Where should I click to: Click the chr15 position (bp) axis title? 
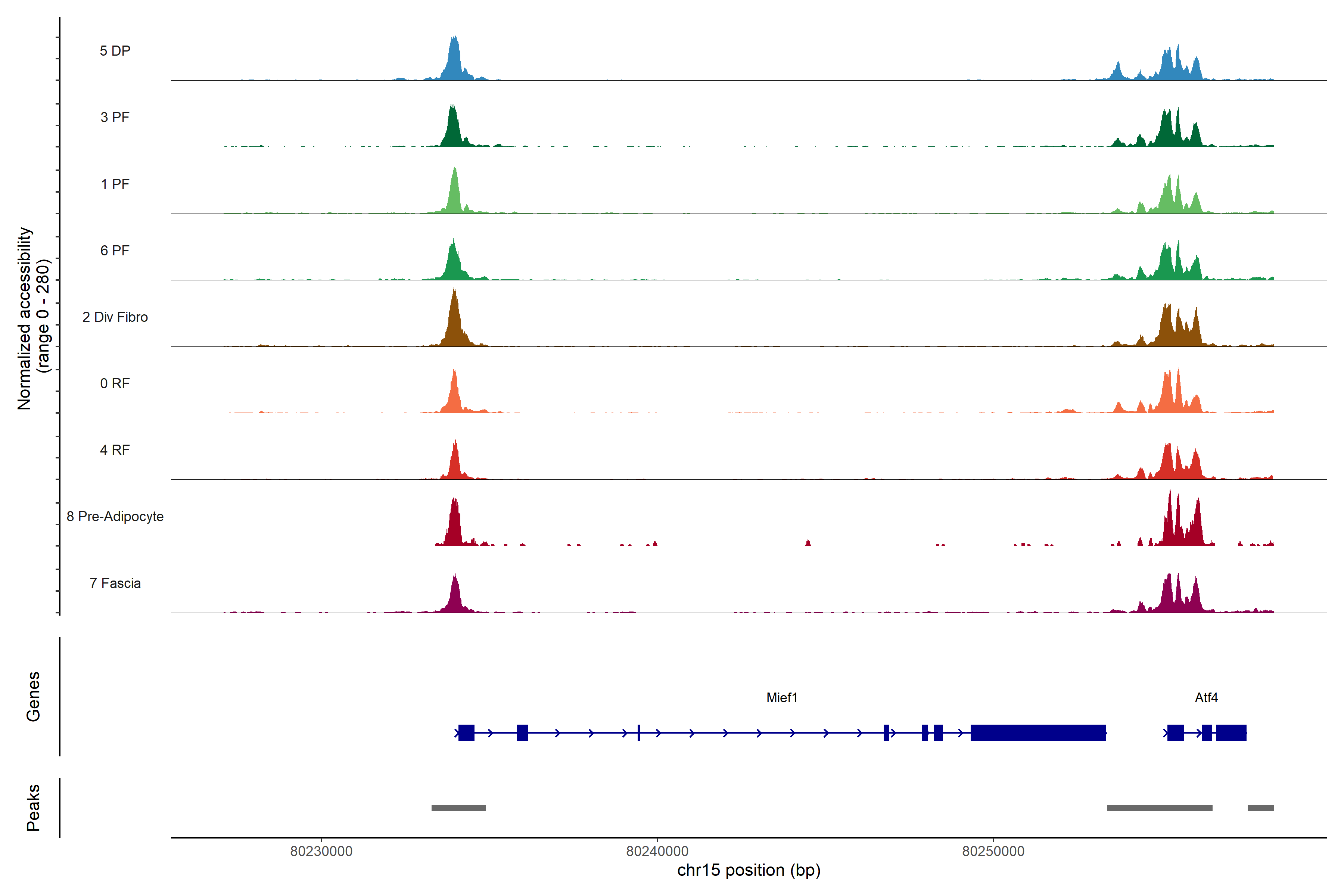click(x=749, y=871)
